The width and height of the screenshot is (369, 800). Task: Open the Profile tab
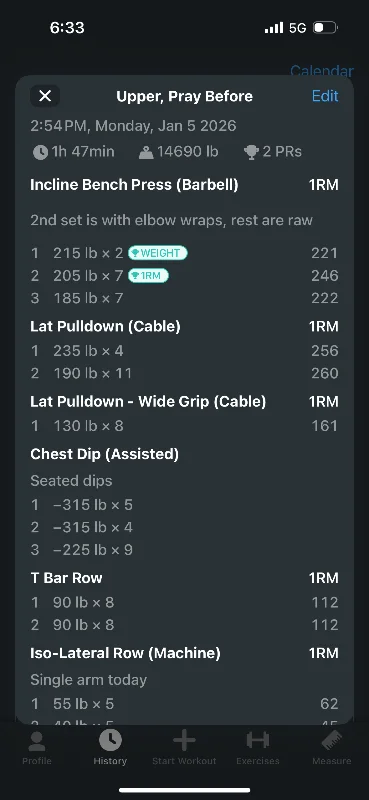click(x=37, y=747)
